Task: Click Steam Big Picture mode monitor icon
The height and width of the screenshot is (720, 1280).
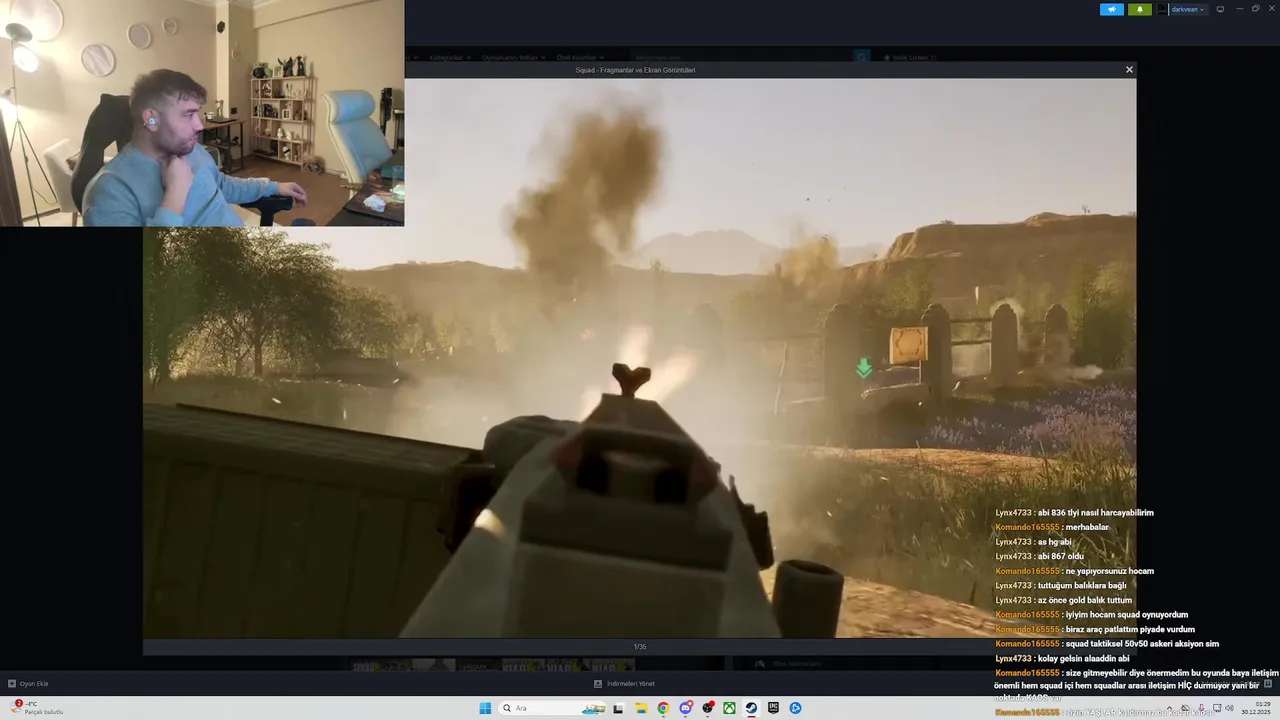Action: pos(1220,9)
